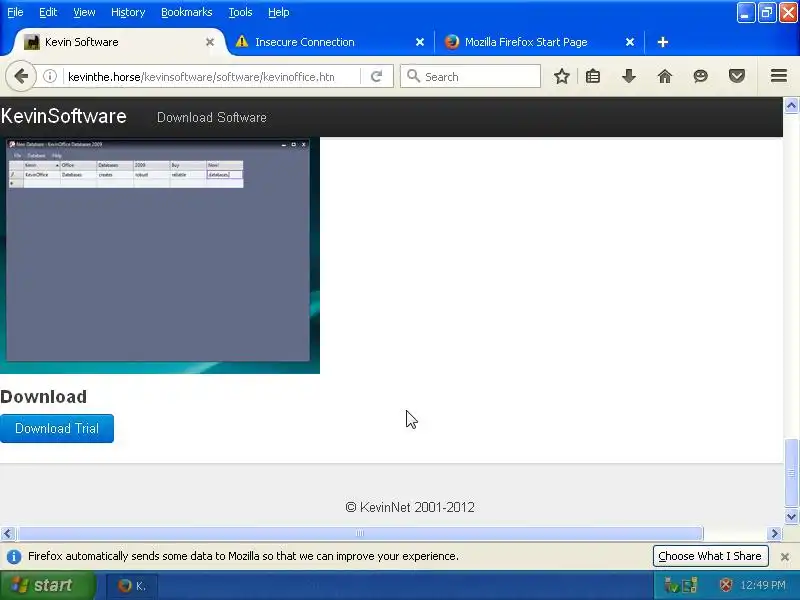Click the KevinNet 2001-2012 copyright text
800x600 pixels.
pyautogui.click(x=410, y=507)
